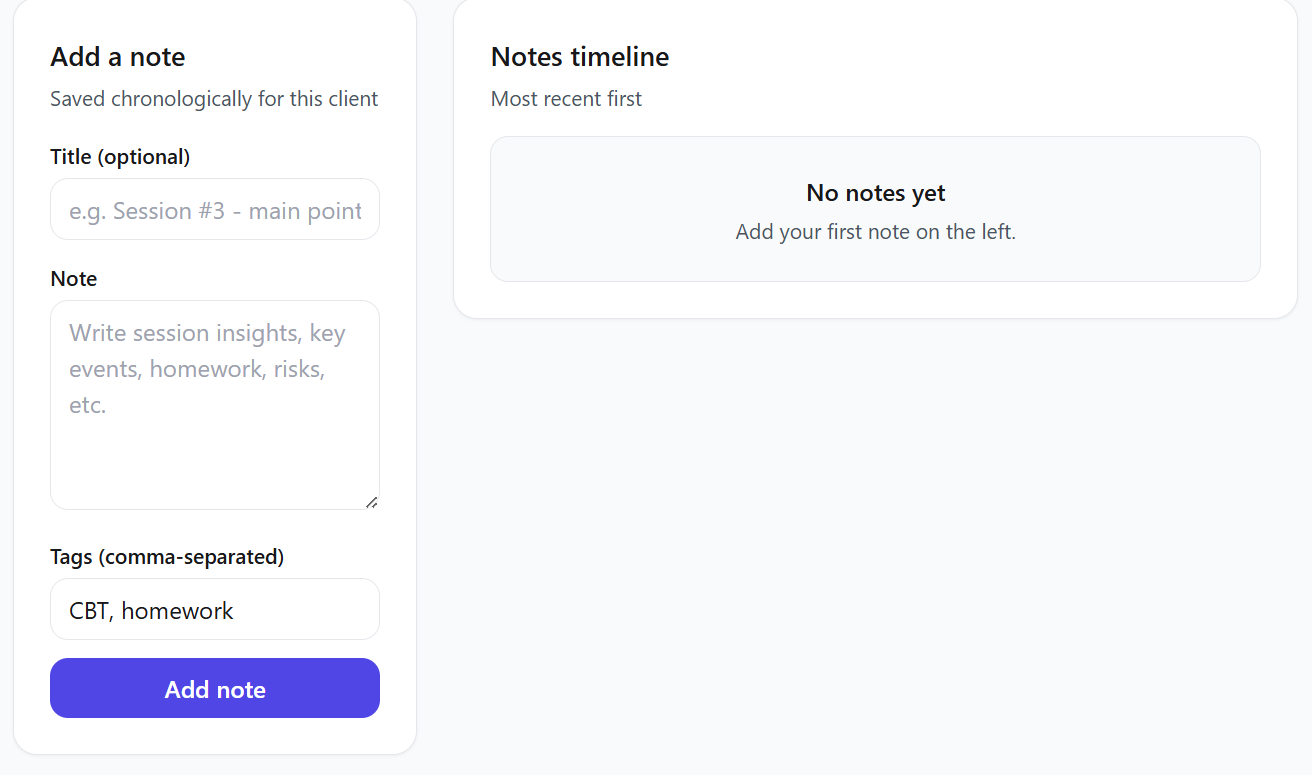Click the "Write session insights" placeholder text

pyautogui.click(x=207, y=333)
